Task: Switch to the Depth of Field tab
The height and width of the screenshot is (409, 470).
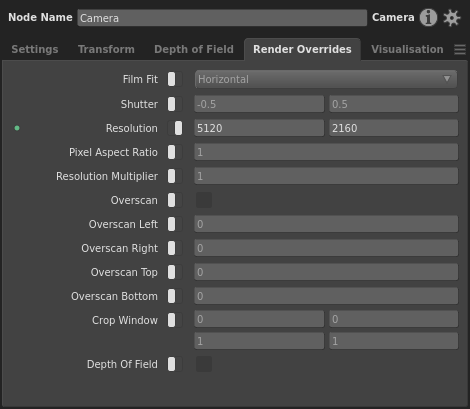Action: [194, 49]
